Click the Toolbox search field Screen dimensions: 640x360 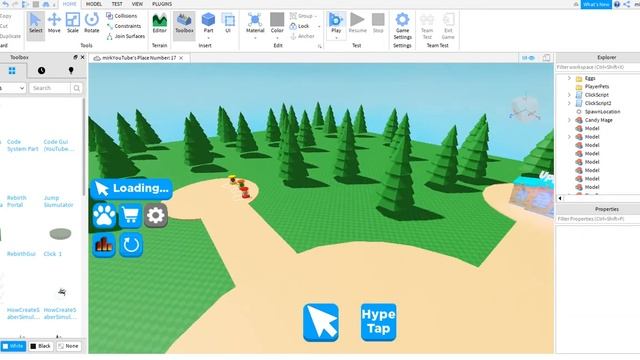tap(50, 88)
